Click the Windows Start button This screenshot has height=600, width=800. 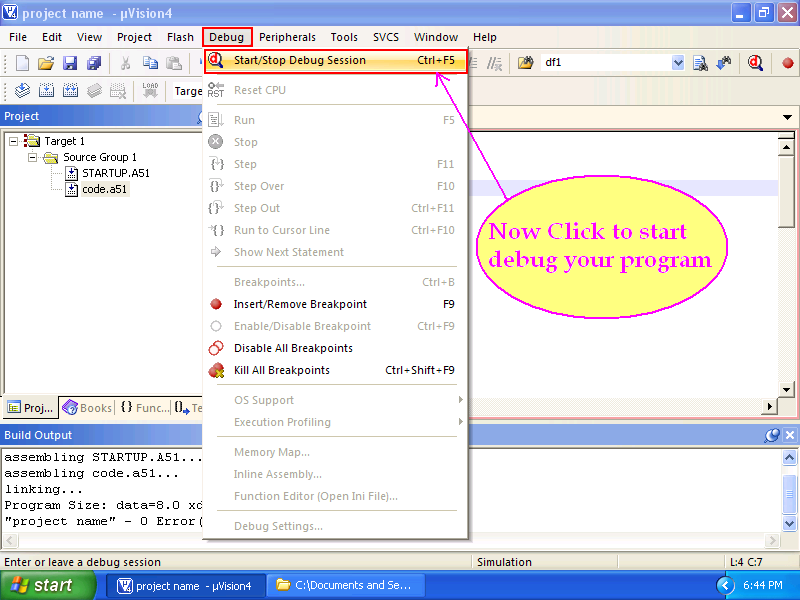pyautogui.click(x=45, y=585)
